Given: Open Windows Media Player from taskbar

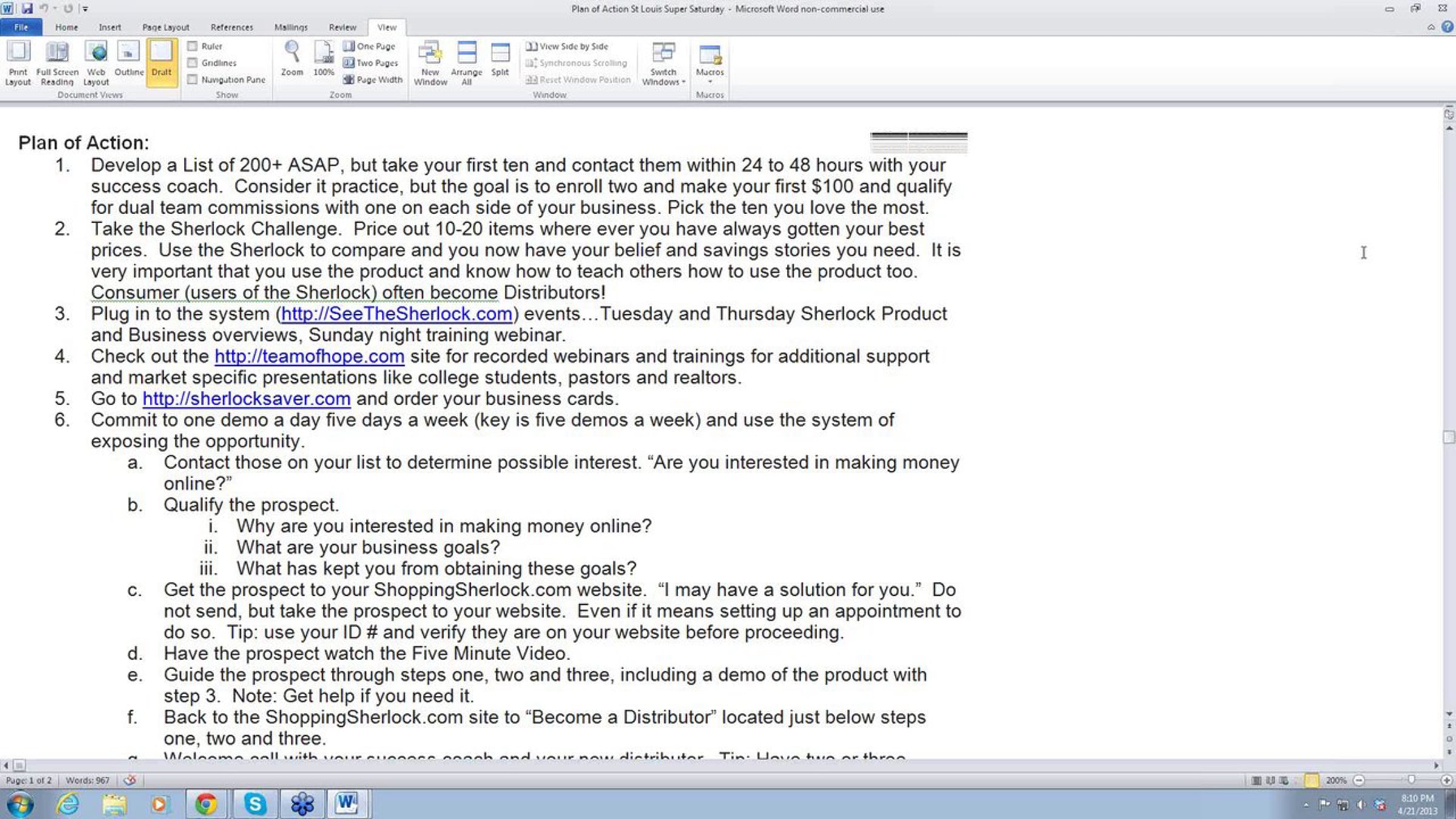Looking at the screenshot, I should (160, 804).
